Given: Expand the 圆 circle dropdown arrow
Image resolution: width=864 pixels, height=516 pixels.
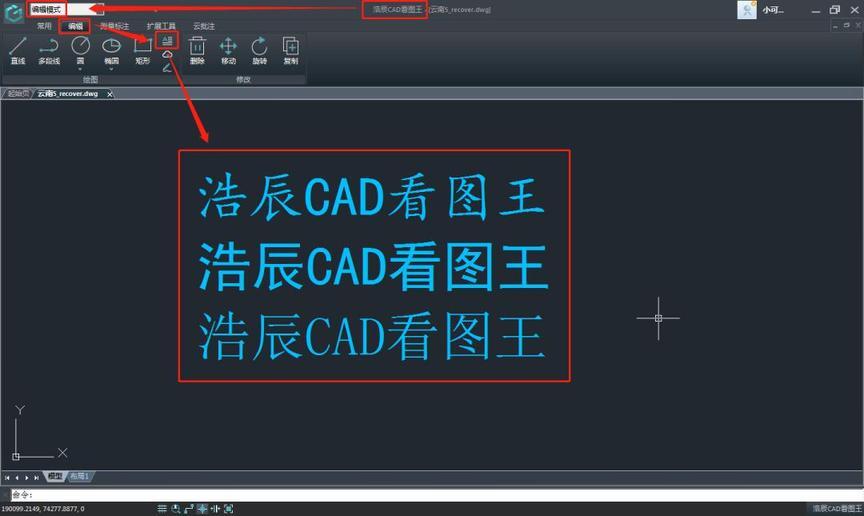Looking at the screenshot, I should (x=80, y=69).
